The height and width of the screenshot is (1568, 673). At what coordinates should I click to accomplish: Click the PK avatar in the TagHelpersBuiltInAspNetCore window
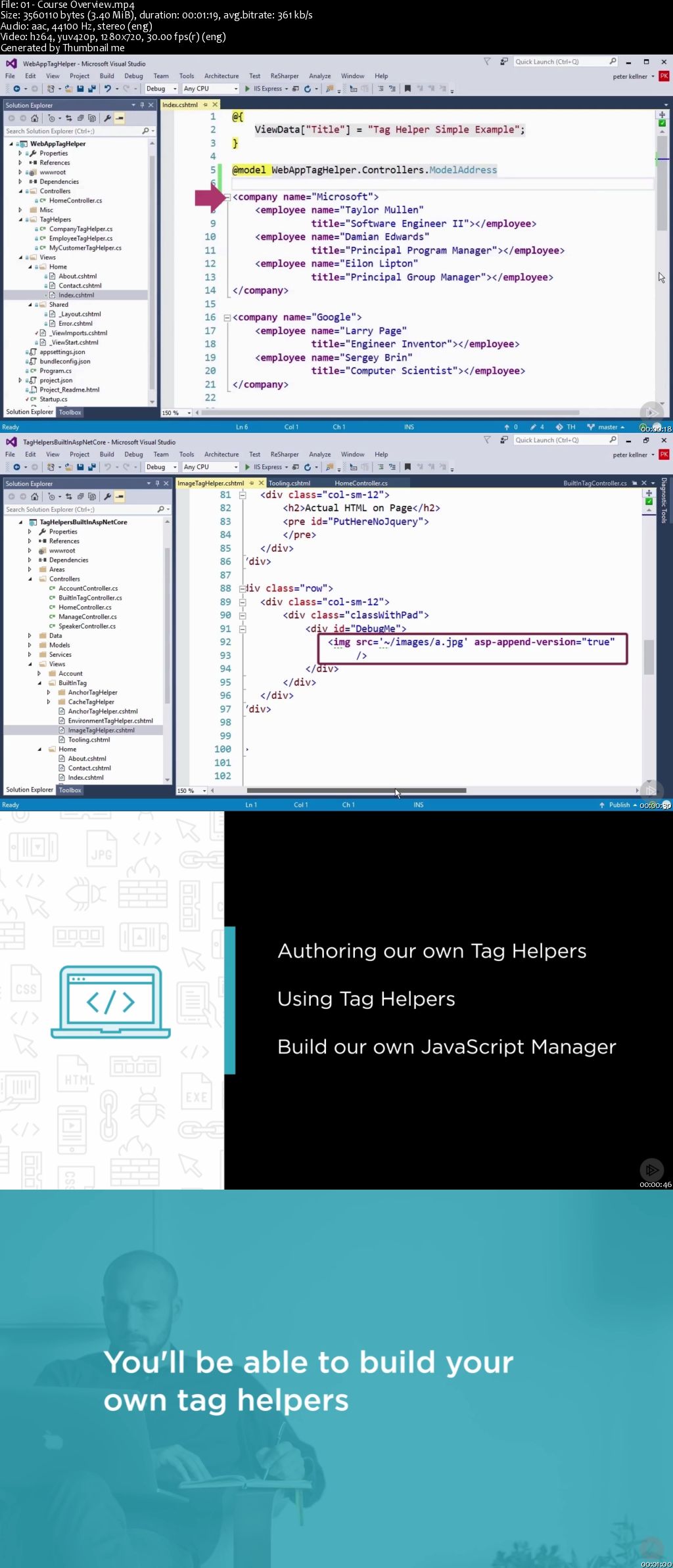[664, 455]
